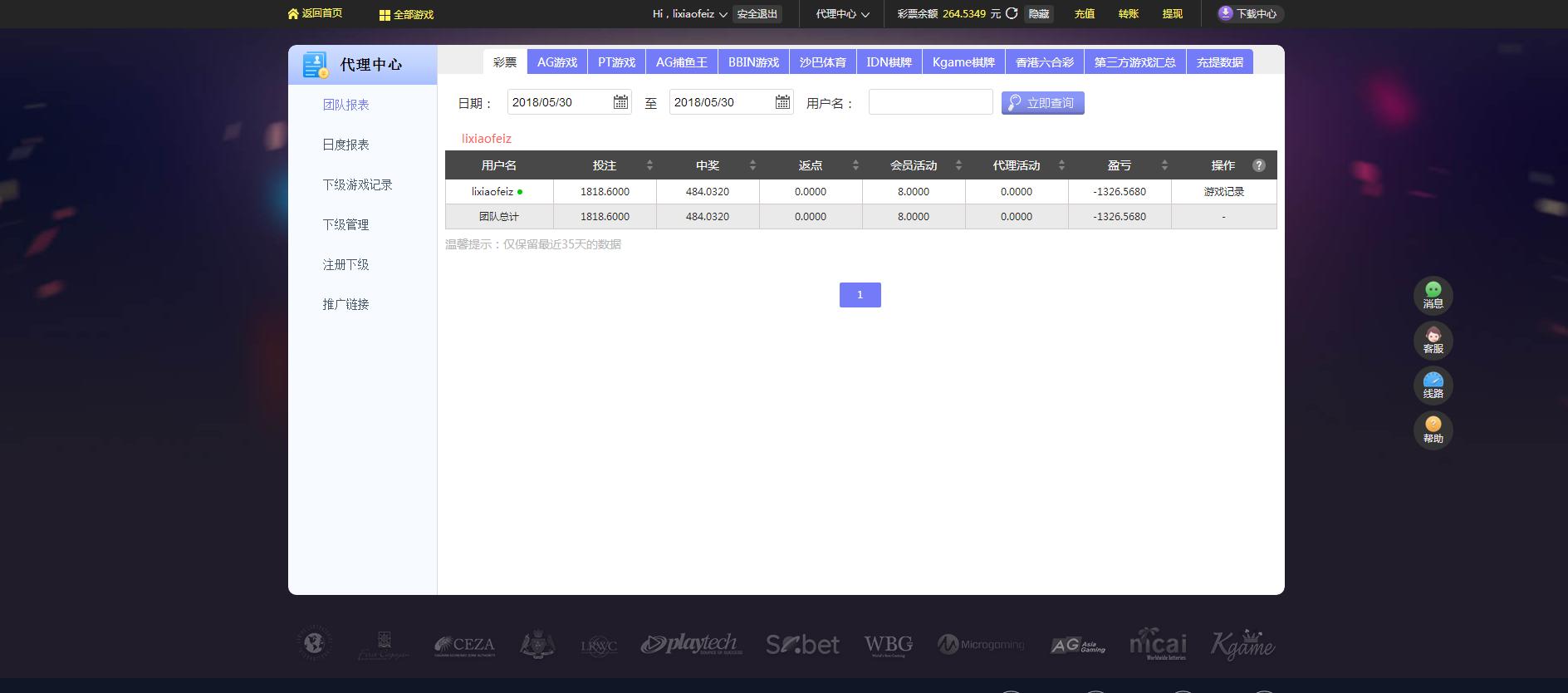Open 团队报表 in sidebar

(346, 105)
